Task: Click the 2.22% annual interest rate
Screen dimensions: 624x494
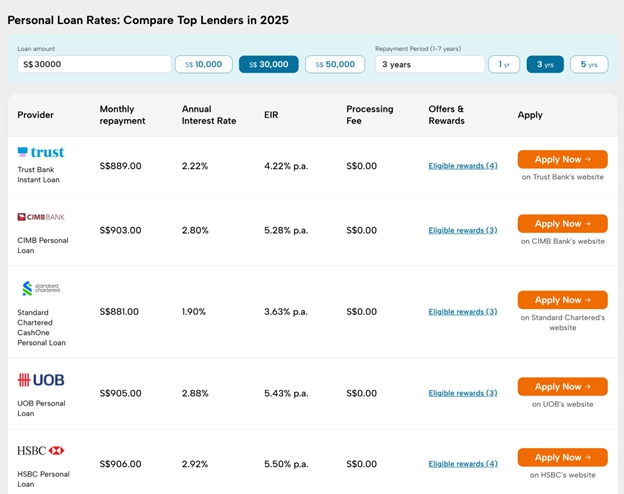Action: coord(195,166)
